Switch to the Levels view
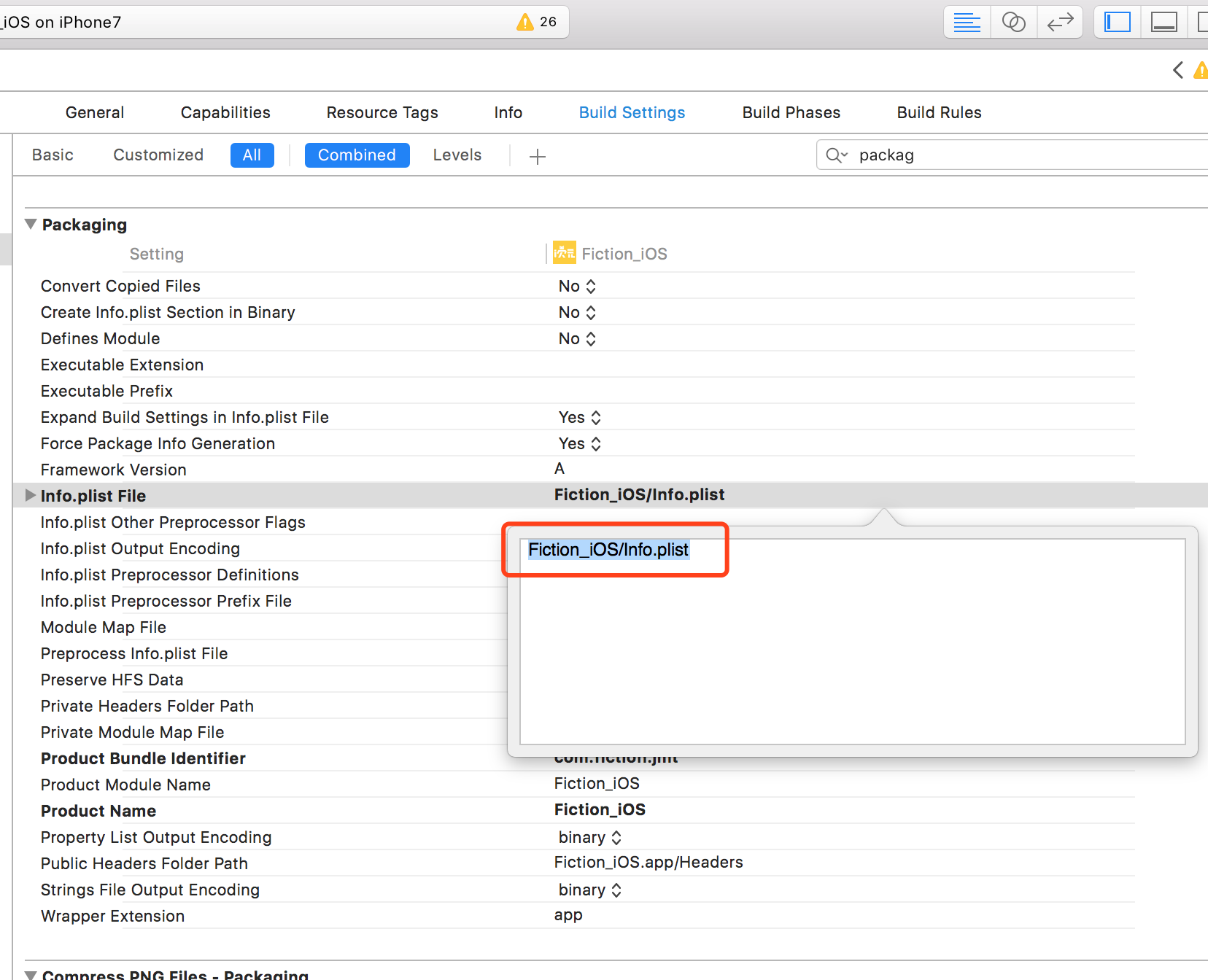The image size is (1208, 980). click(x=457, y=155)
